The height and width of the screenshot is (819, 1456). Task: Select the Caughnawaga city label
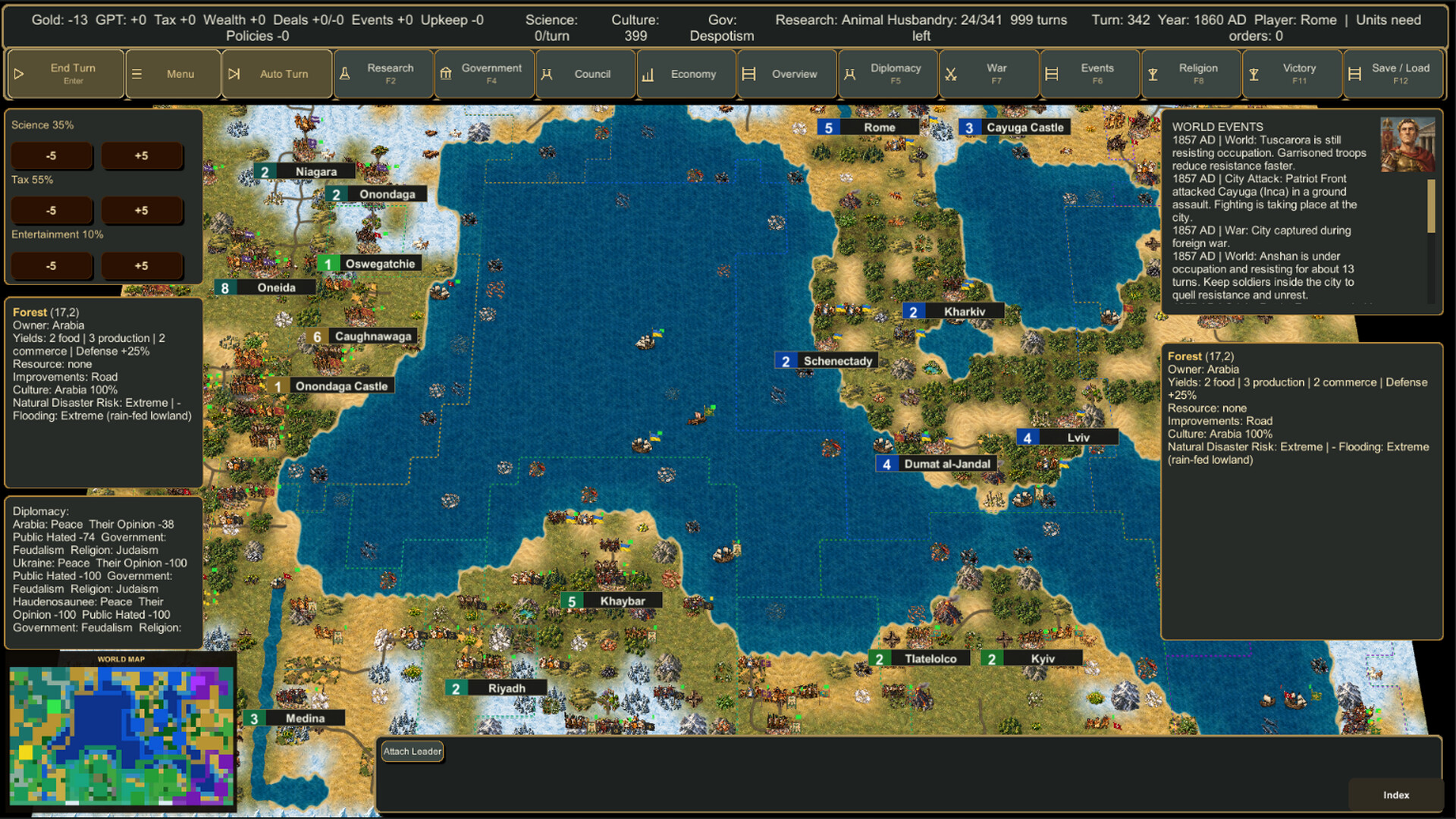point(361,336)
